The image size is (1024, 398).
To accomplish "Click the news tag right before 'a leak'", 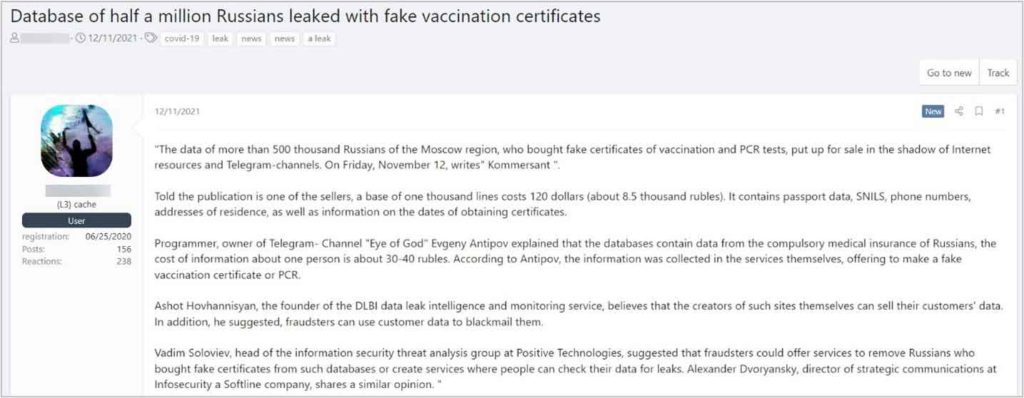I will pos(285,39).
